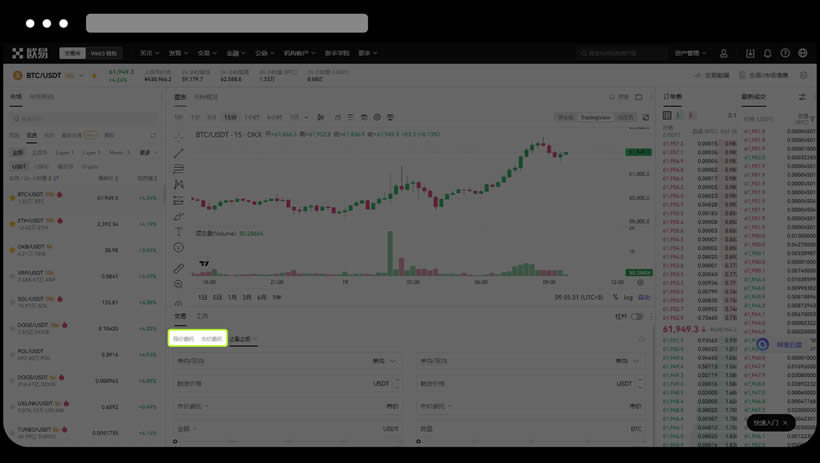This screenshot has width=820, height=463.
Task: Toggle the leverage switch in trade panel
Action: click(x=636, y=316)
